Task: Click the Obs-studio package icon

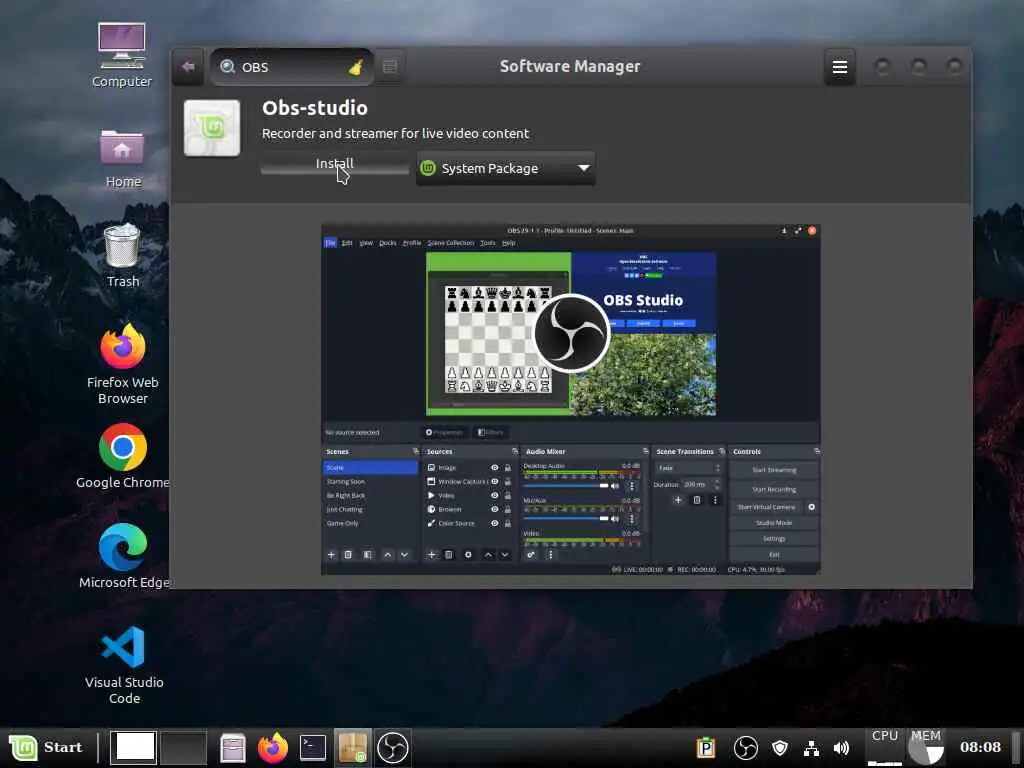Action: [x=212, y=128]
